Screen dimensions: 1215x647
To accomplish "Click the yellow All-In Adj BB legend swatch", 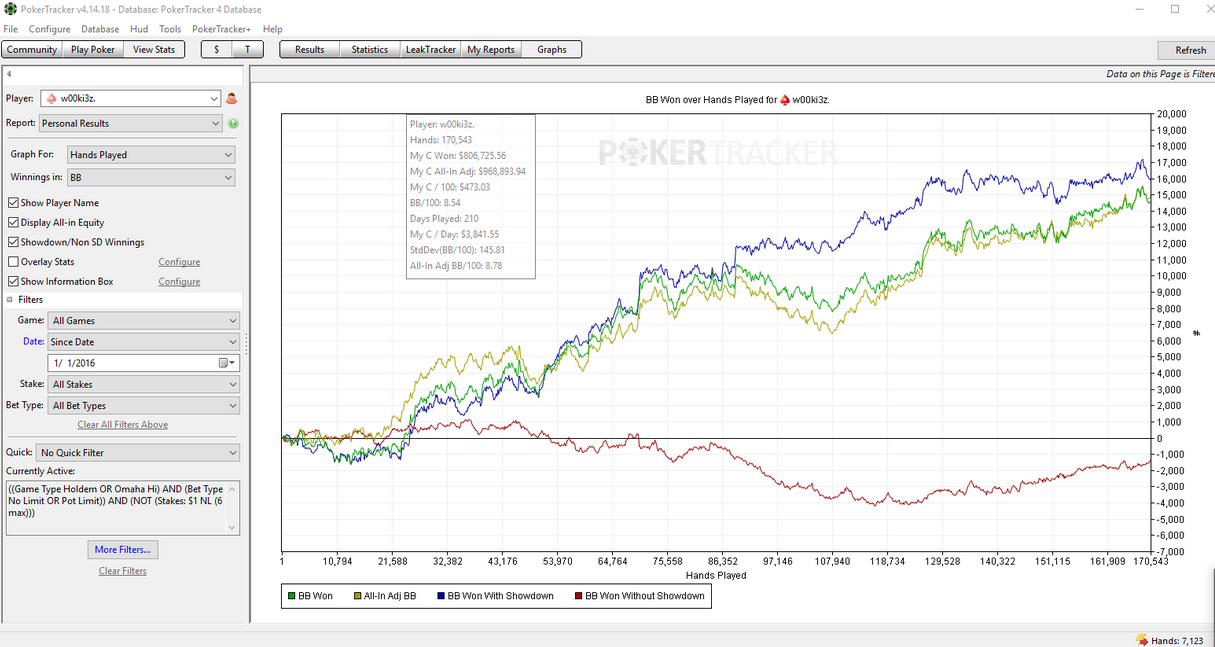I will [357, 596].
